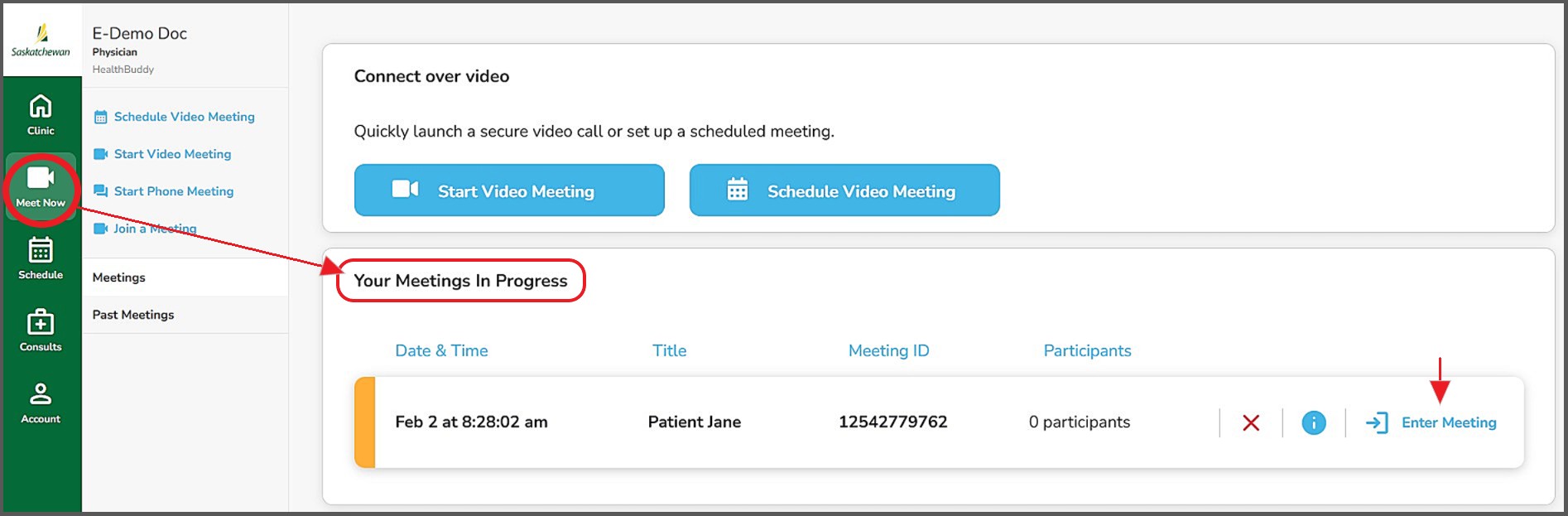The width and height of the screenshot is (1568, 516).
Task: Click the blue meeting info icon
Action: click(1313, 423)
